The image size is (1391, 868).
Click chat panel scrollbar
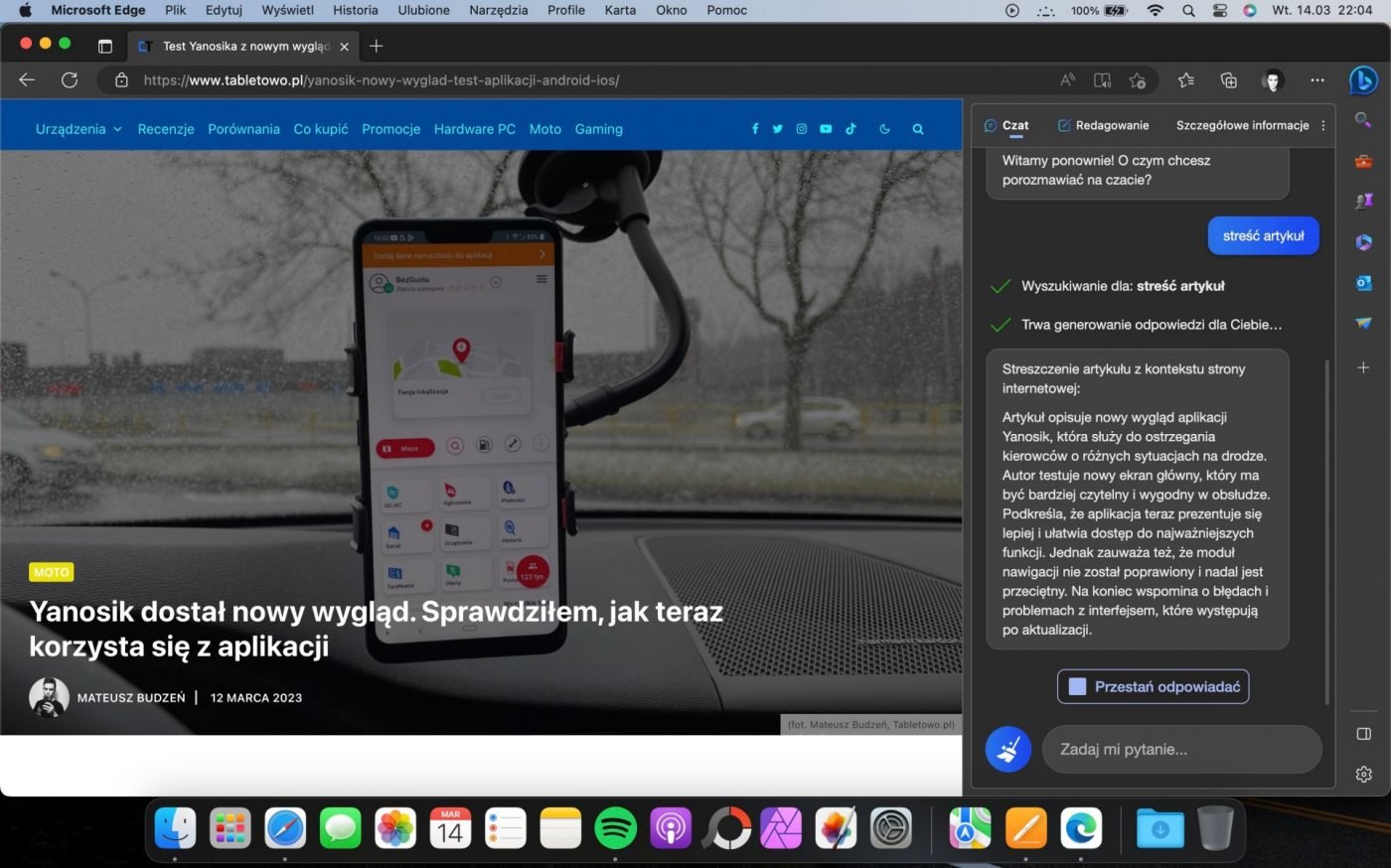tap(1327, 530)
